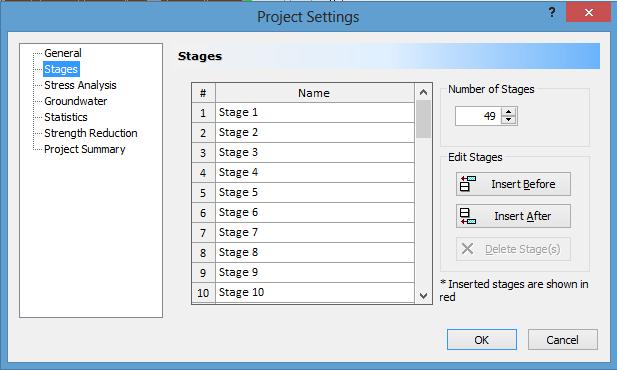This screenshot has width=617, height=370.
Task: Open the Groundwater settings page
Action: point(76,101)
